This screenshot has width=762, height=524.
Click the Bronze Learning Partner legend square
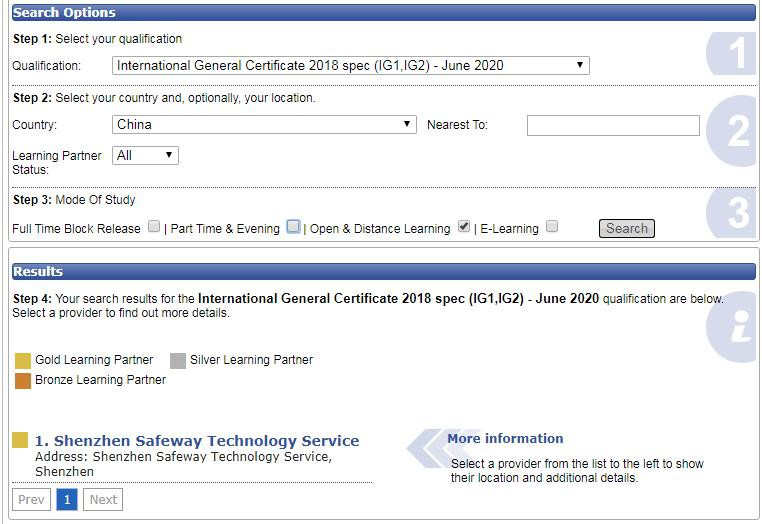point(23,381)
